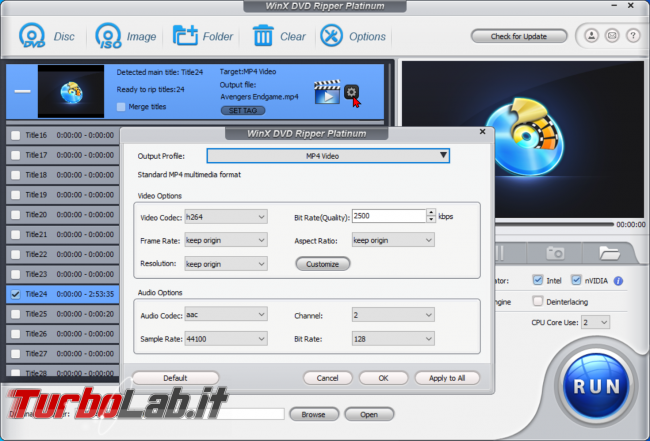
Task: Check the Title21 checkbox
Action: pyautogui.click(x=15, y=235)
